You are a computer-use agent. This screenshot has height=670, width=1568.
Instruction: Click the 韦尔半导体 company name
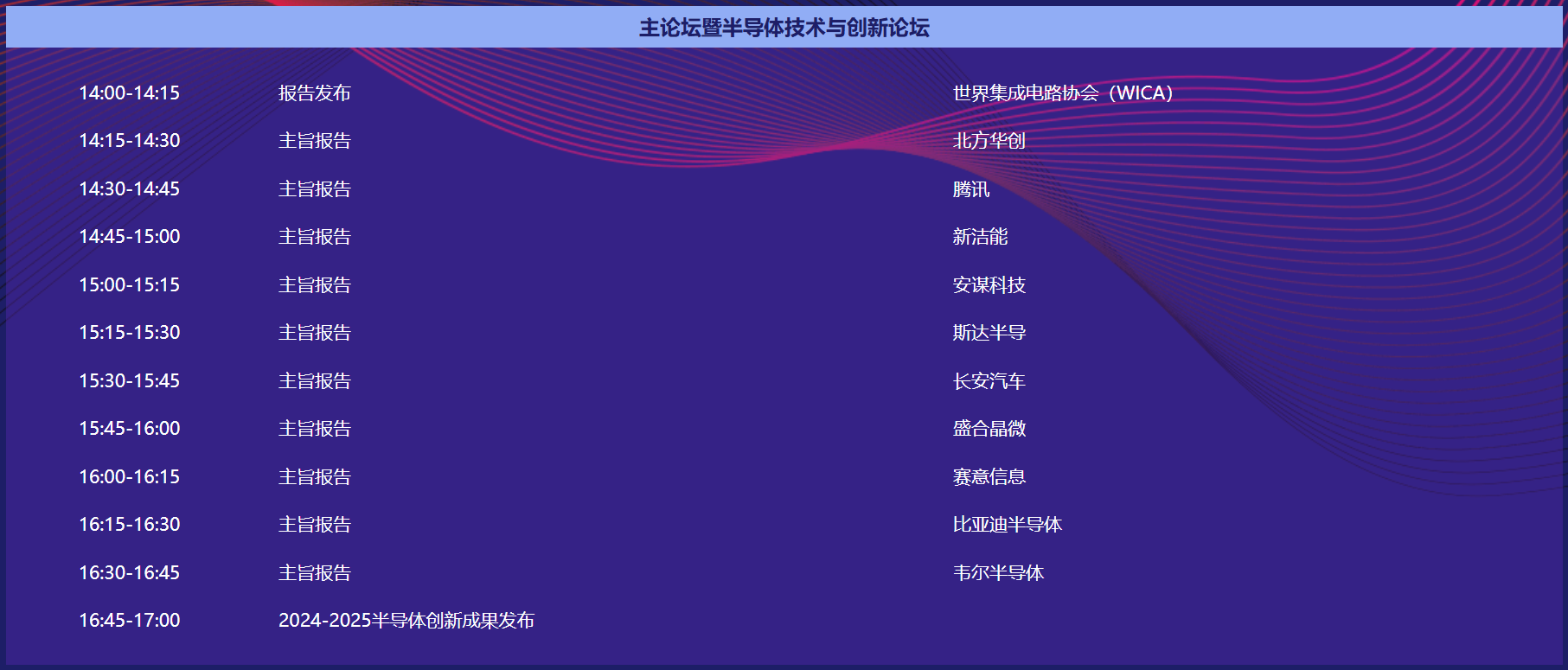point(998,572)
